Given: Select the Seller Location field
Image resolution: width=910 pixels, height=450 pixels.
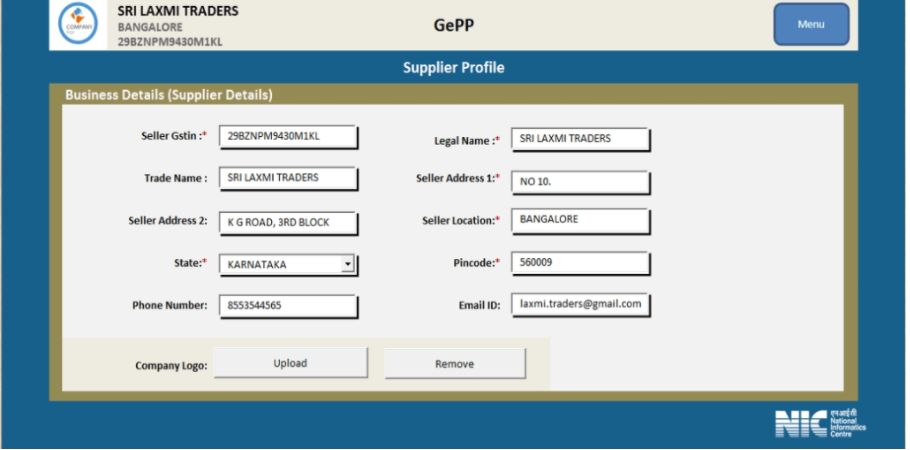Looking at the screenshot, I should click(580, 221).
